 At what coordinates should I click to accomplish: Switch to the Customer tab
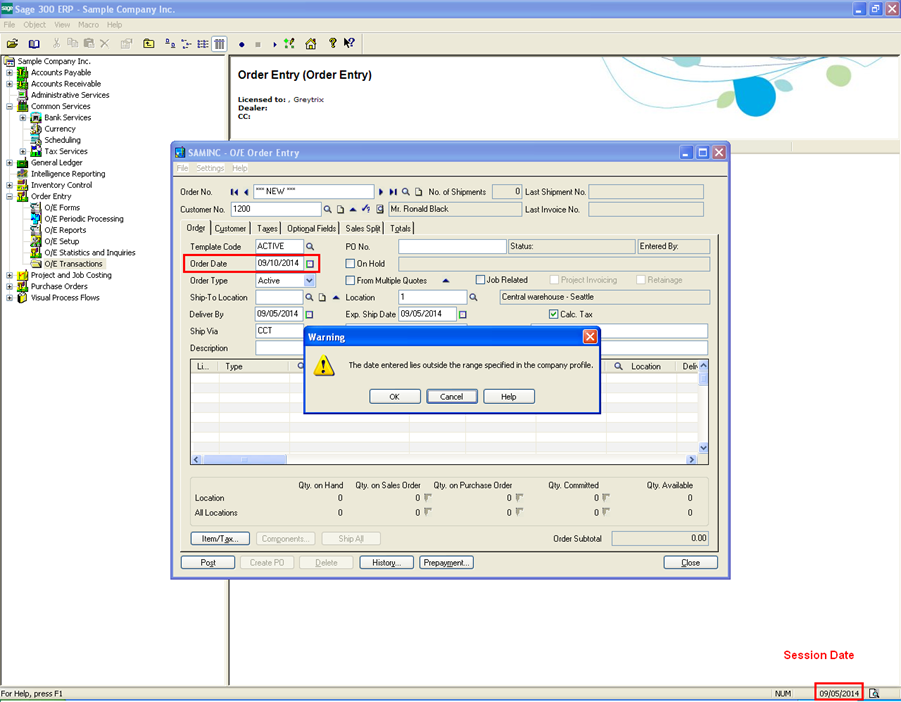coord(230,229)
